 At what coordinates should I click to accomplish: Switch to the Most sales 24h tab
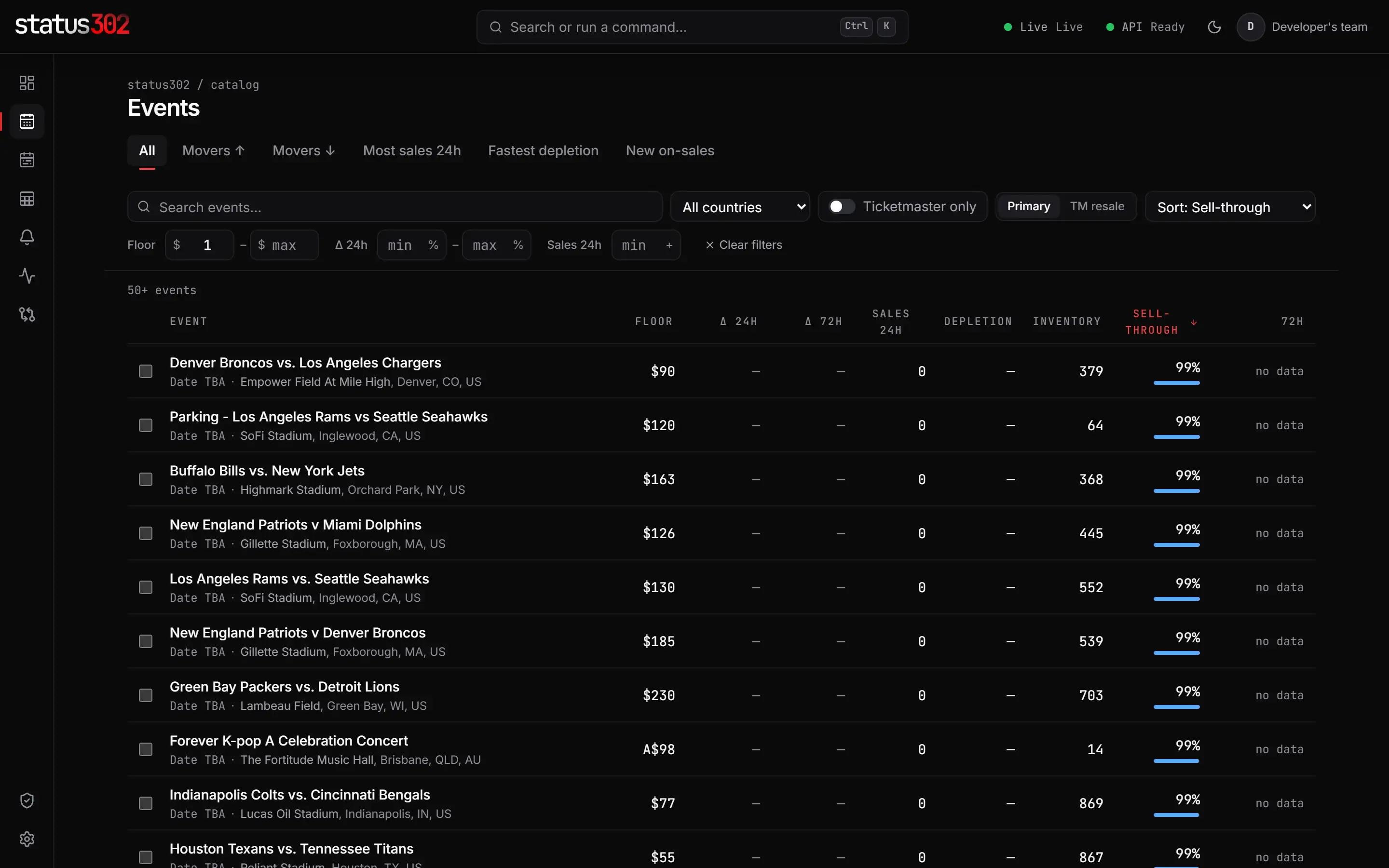click(x=411, y=150)
